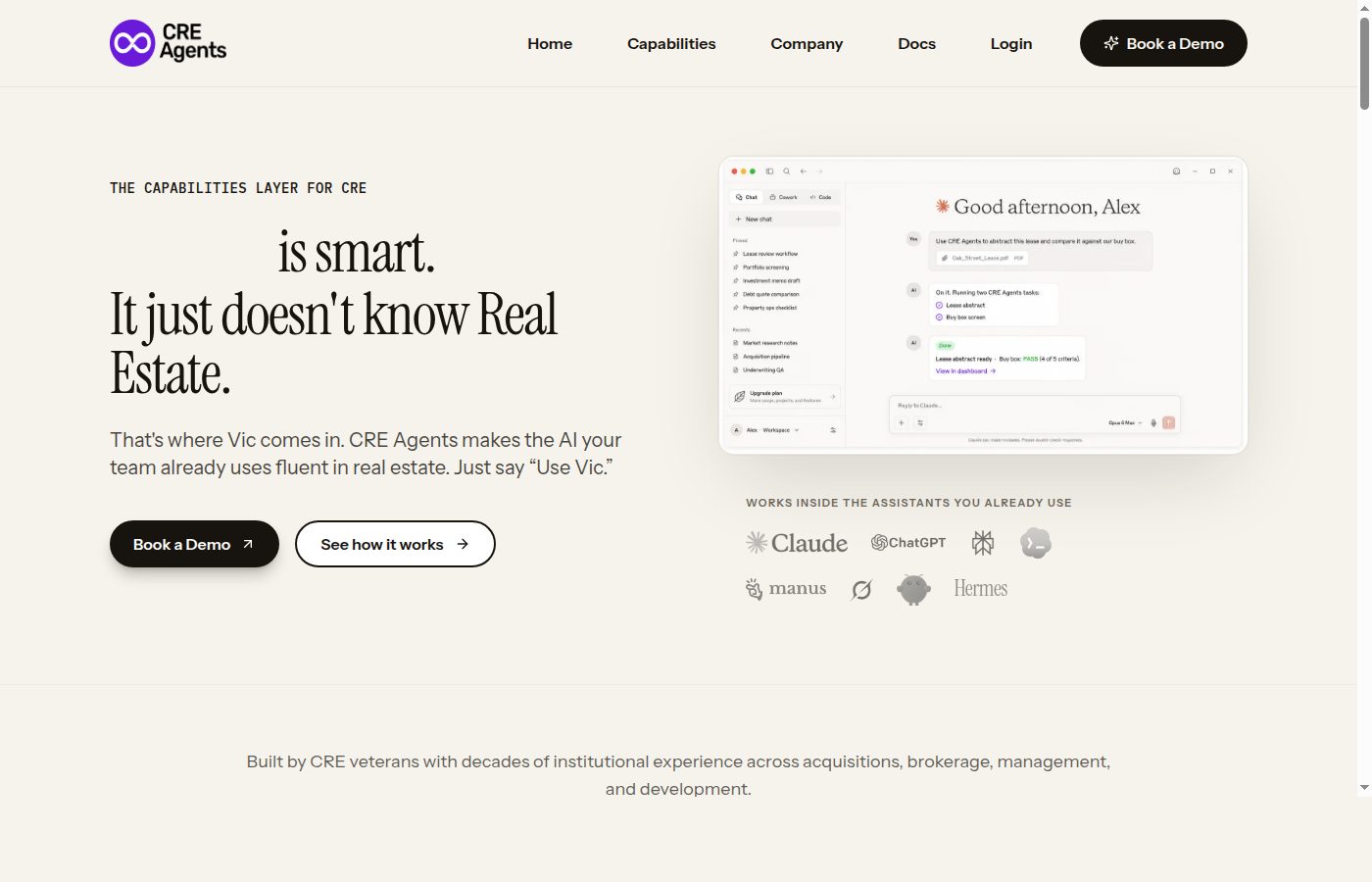Open the Opus model dropdown
This screenshot has height=882, width=1372.
click(x=1125, y=423)
